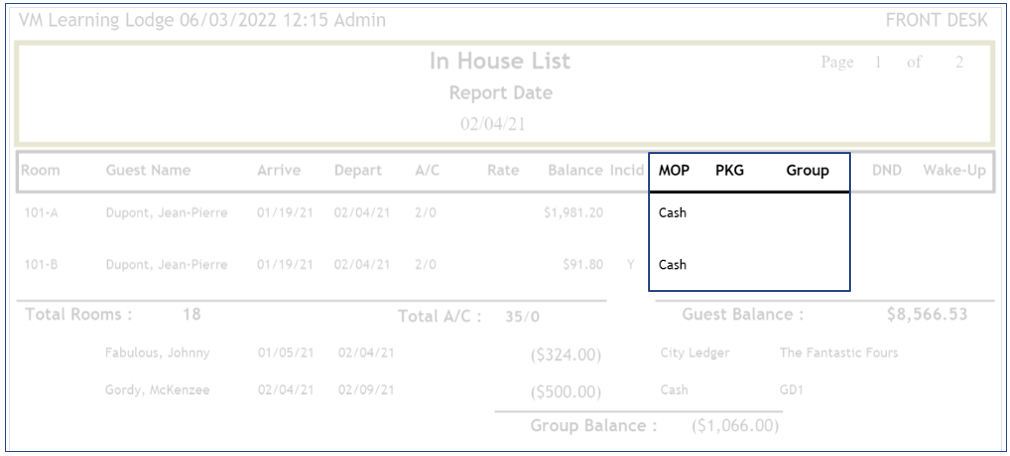Click the MOP column header
This screenshot has width=1010, height=456.
click(x=672, y=171)
